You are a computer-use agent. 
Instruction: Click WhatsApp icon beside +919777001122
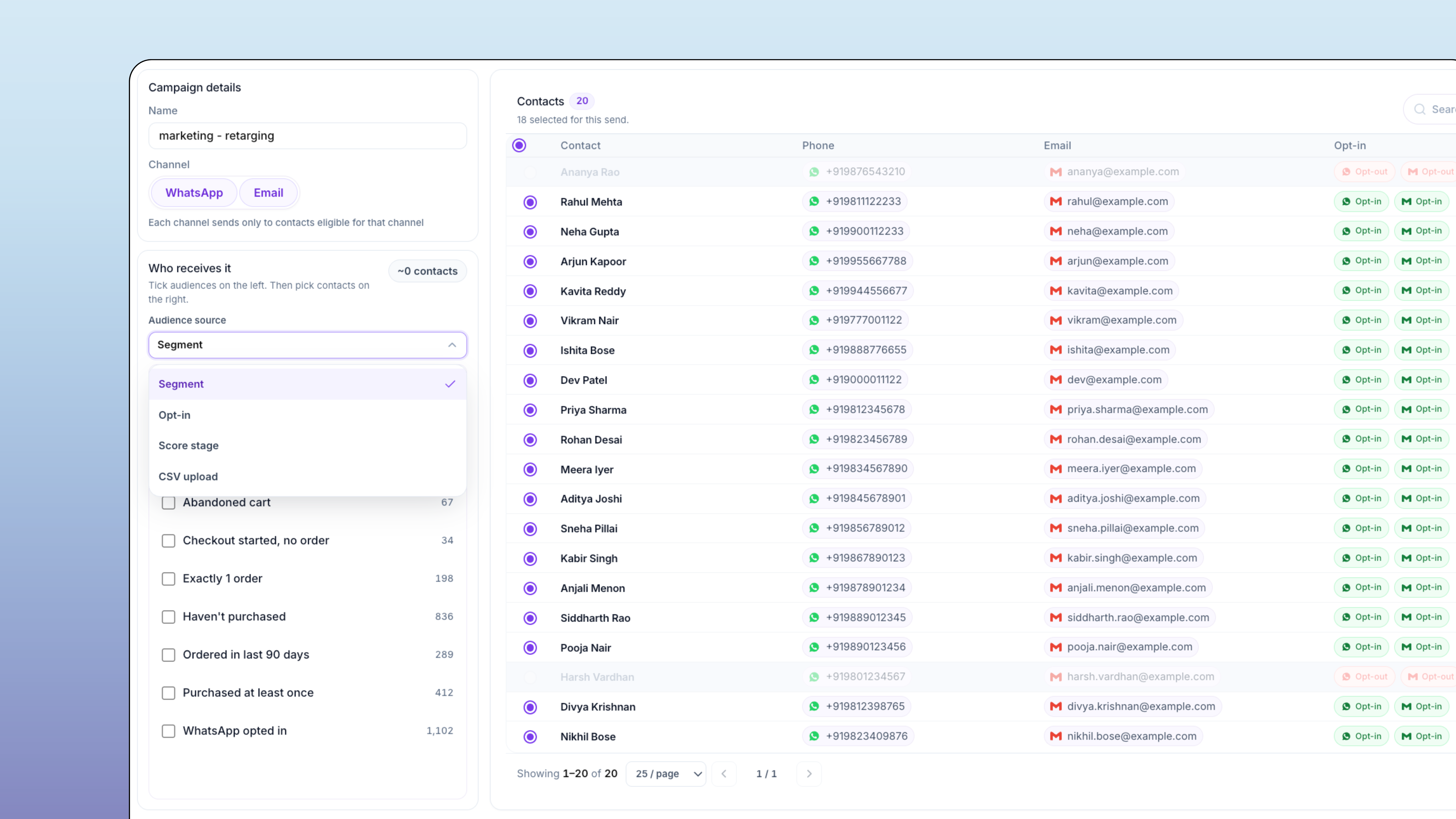point(814,321)
